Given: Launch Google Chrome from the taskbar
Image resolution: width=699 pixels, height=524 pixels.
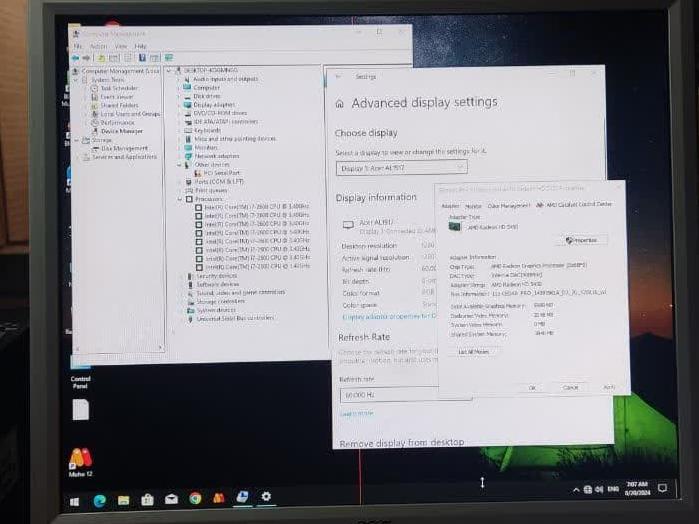Looking at the screenshot, I should [195, 498].
